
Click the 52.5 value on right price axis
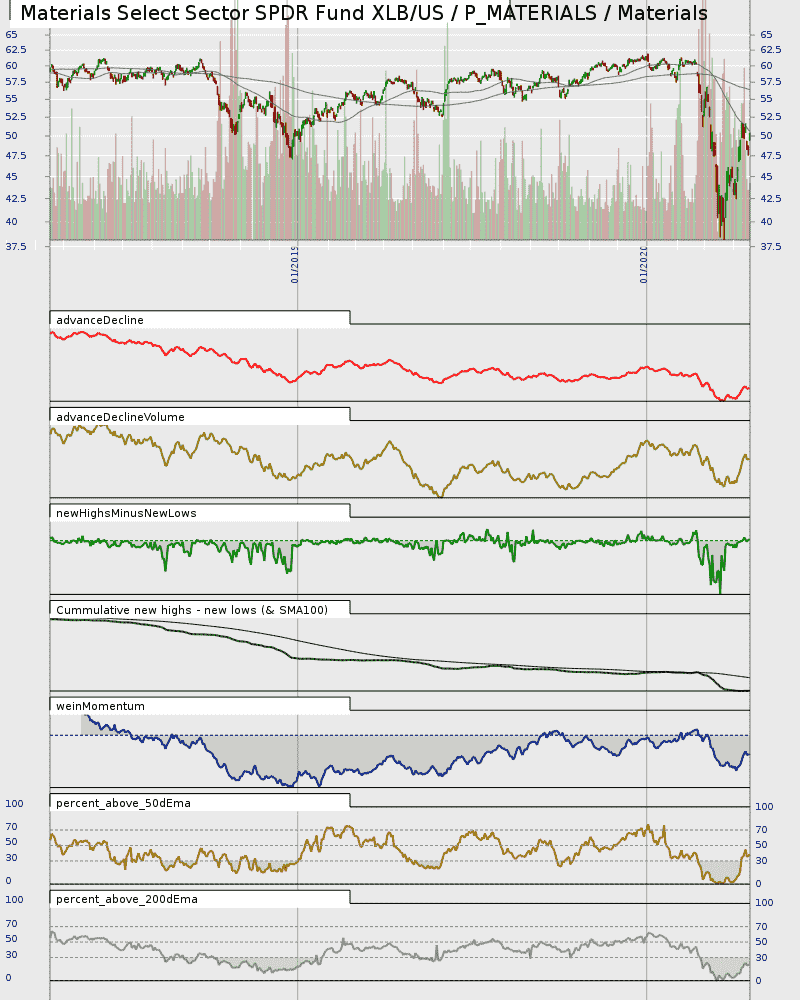pyautogui.click(x=771, y=117)
